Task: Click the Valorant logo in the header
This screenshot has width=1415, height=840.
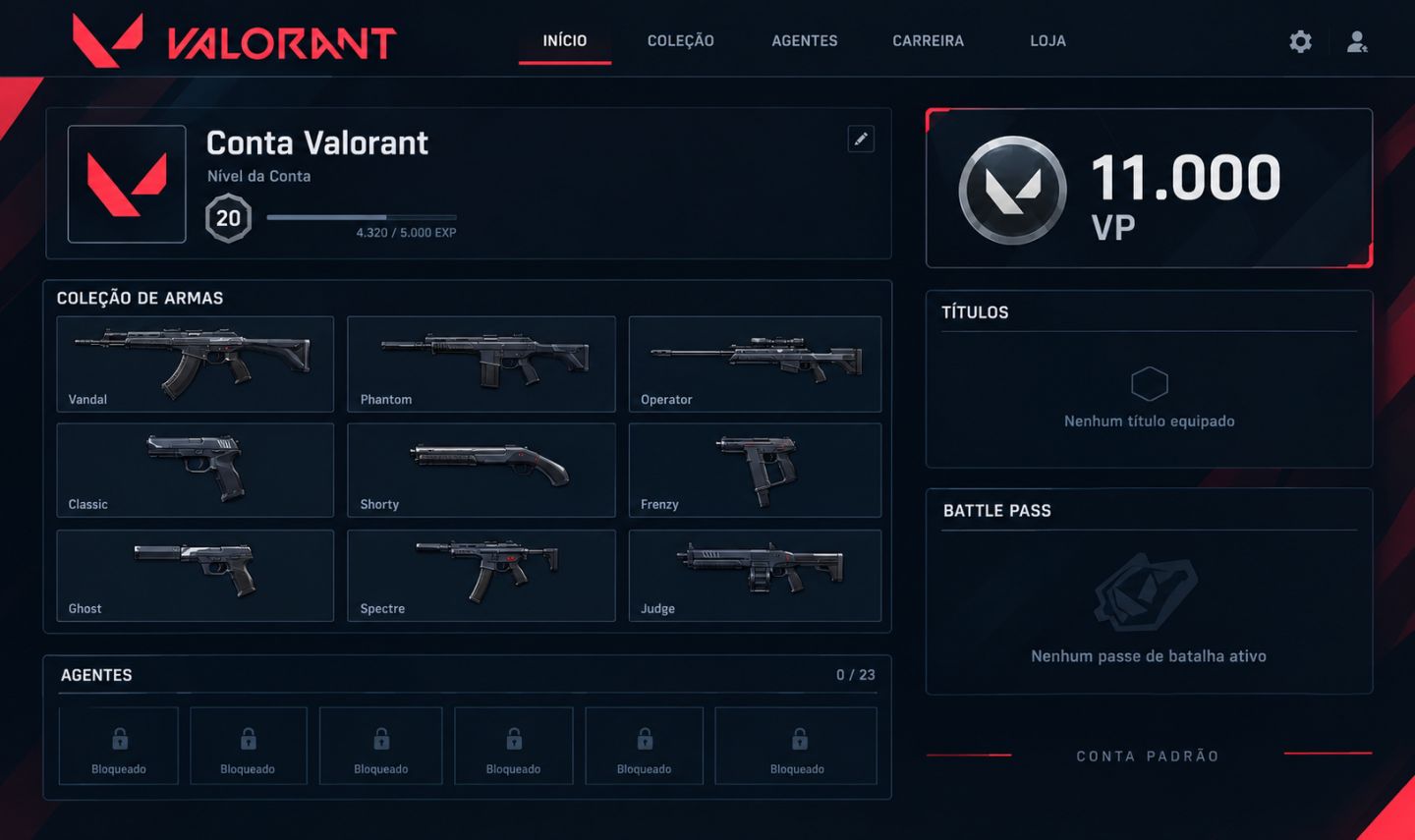Action: click(234, 40)
